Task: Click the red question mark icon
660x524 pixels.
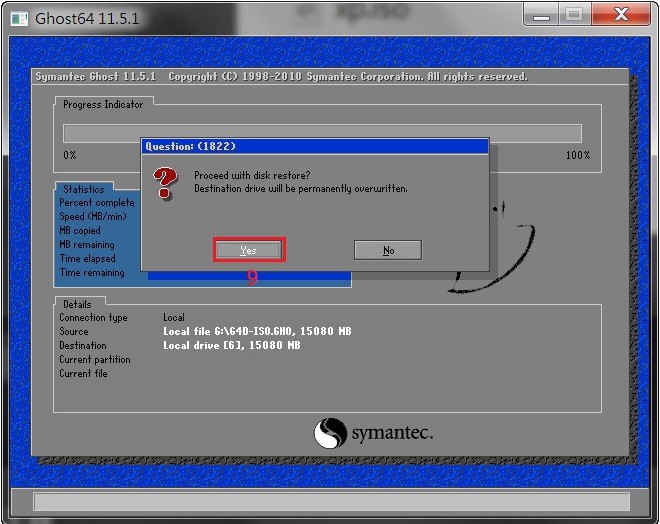Action: pyautogui.click(x=165, y=182)
